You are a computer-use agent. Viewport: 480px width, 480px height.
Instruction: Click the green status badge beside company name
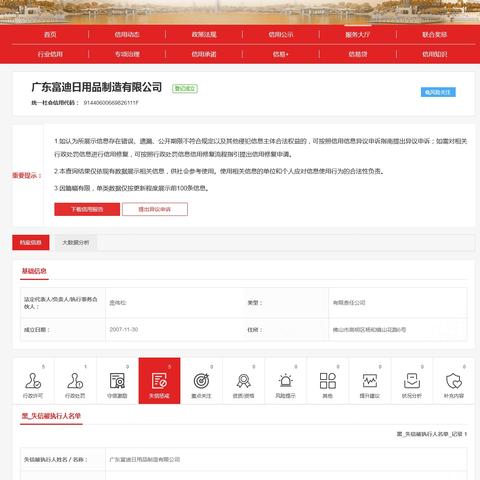[x=185, y=88]
